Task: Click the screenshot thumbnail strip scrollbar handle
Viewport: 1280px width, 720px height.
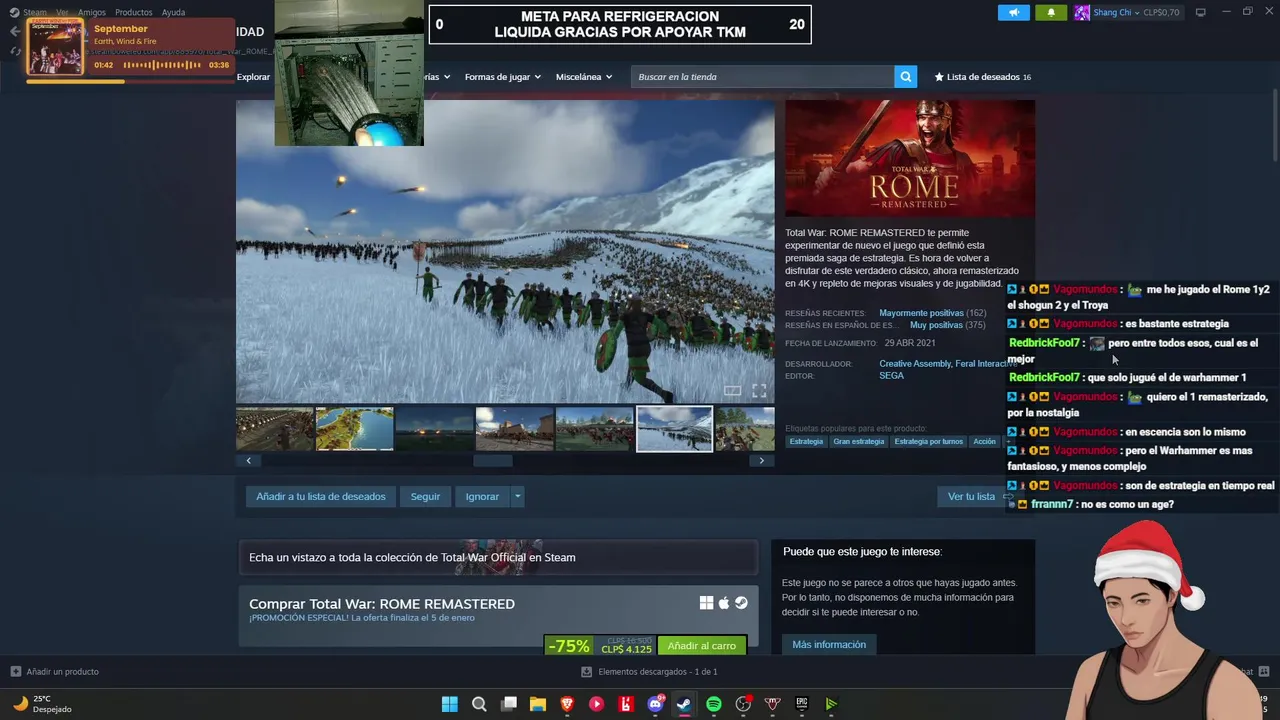Action: tap(492, 461)
